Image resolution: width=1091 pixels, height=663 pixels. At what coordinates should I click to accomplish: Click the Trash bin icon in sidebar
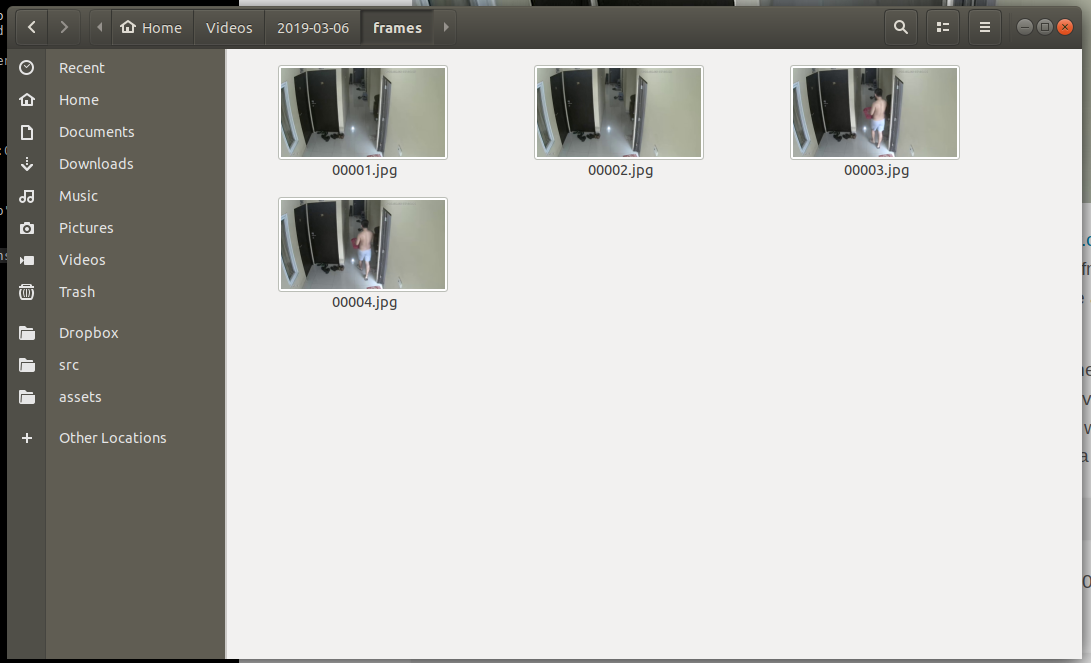click(x=26, y=291)
